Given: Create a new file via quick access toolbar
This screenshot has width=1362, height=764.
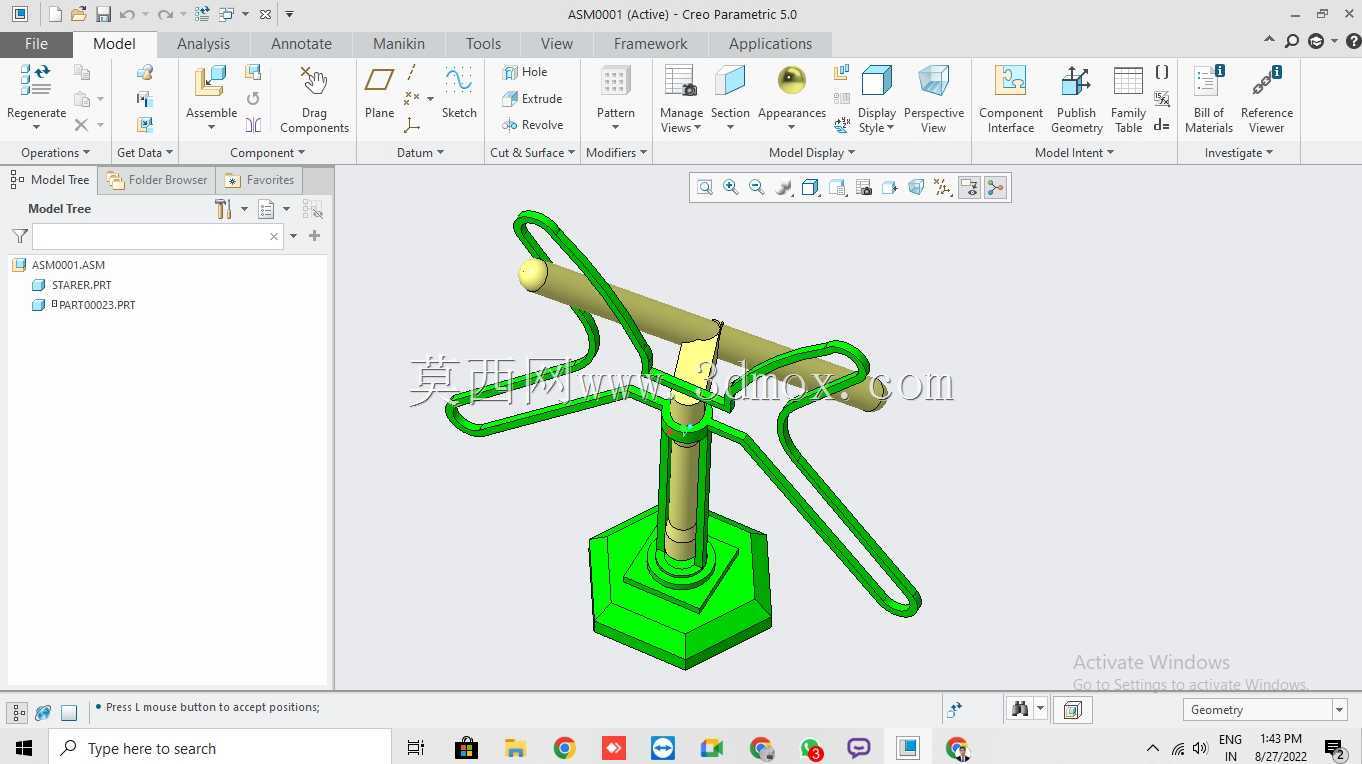Looking at the screenshot, I should point(55,14).
